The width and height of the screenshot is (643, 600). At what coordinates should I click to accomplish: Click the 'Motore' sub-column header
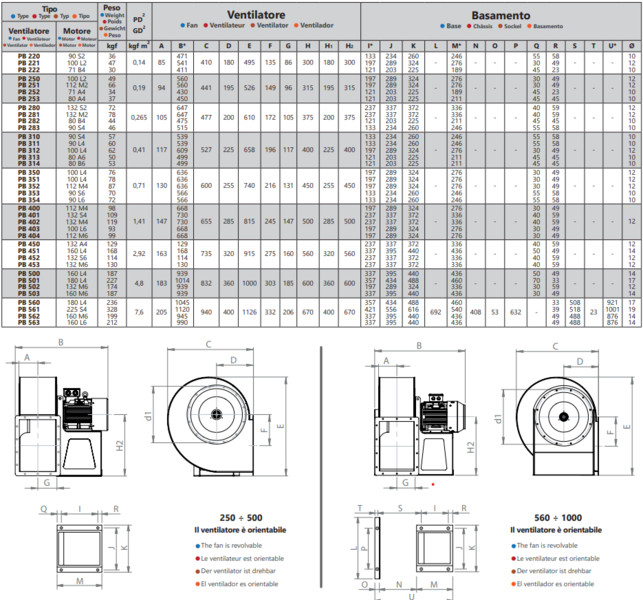(77, 32)
